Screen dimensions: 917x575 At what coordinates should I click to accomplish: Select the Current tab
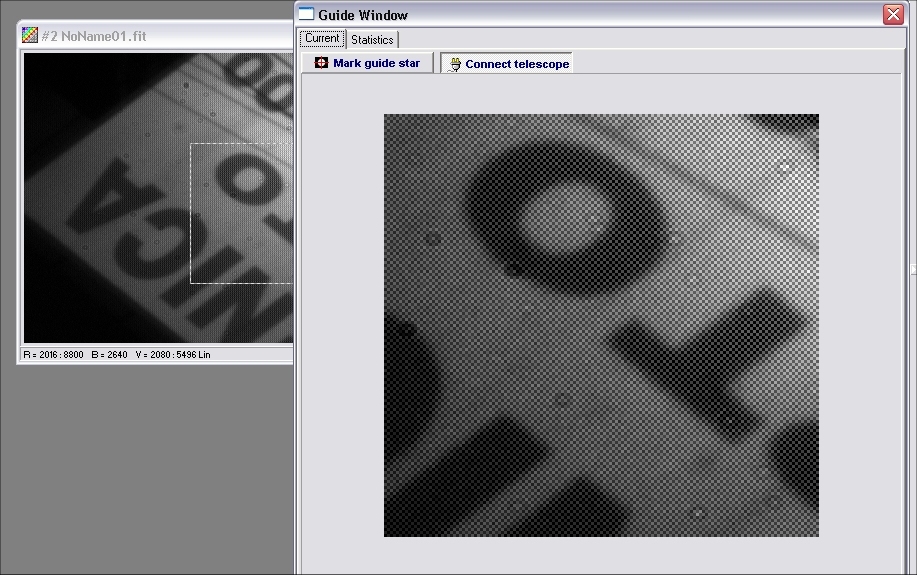(322, 39)
